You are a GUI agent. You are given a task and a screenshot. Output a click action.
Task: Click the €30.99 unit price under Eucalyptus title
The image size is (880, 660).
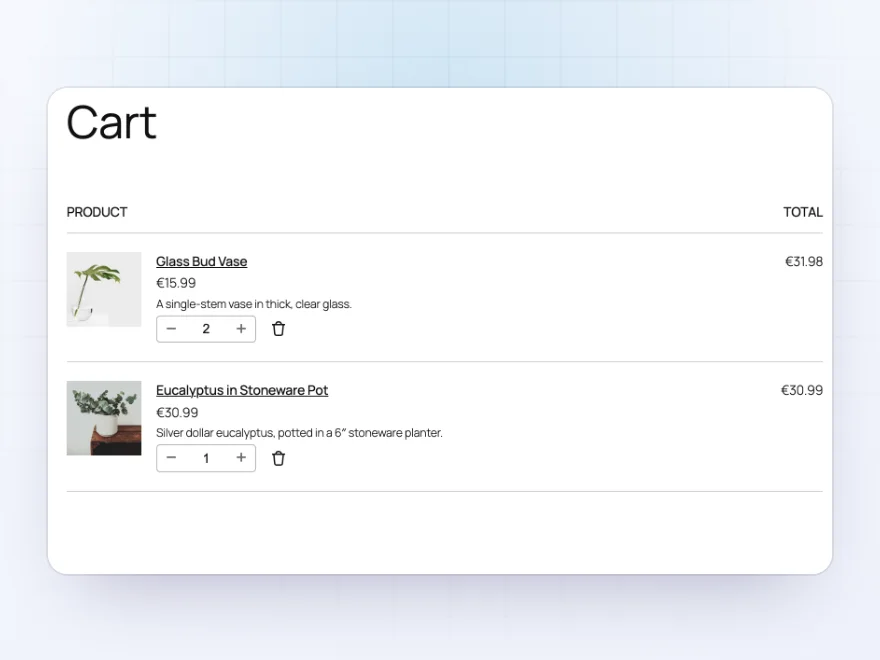point(177,412)
